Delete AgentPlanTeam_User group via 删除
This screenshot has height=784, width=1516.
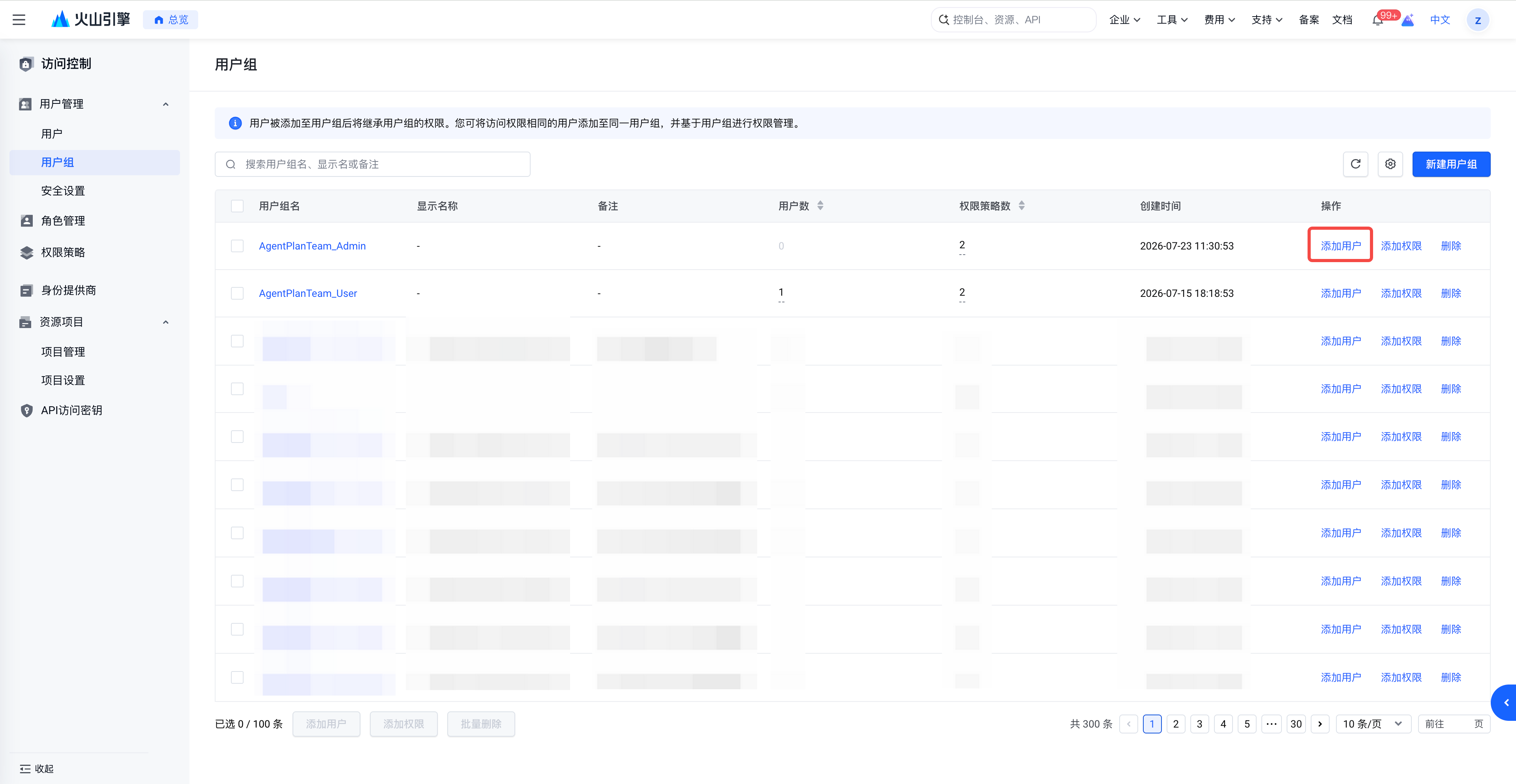pyautogui.click(x=1451, y=293)
